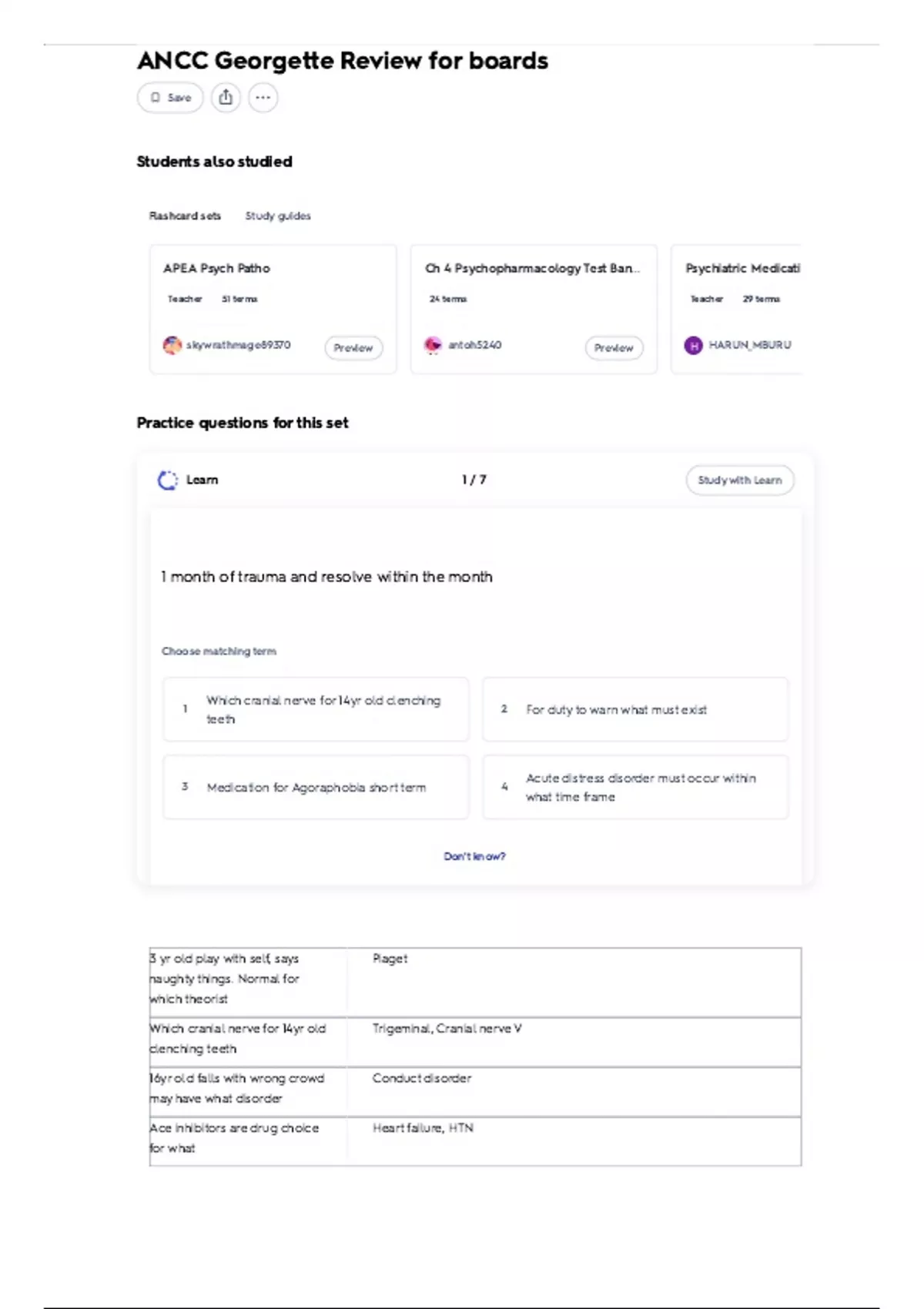The image size is (924, 1309).
Task: Preview the APEA Psych Patho set
Action: tap(353, 348)
